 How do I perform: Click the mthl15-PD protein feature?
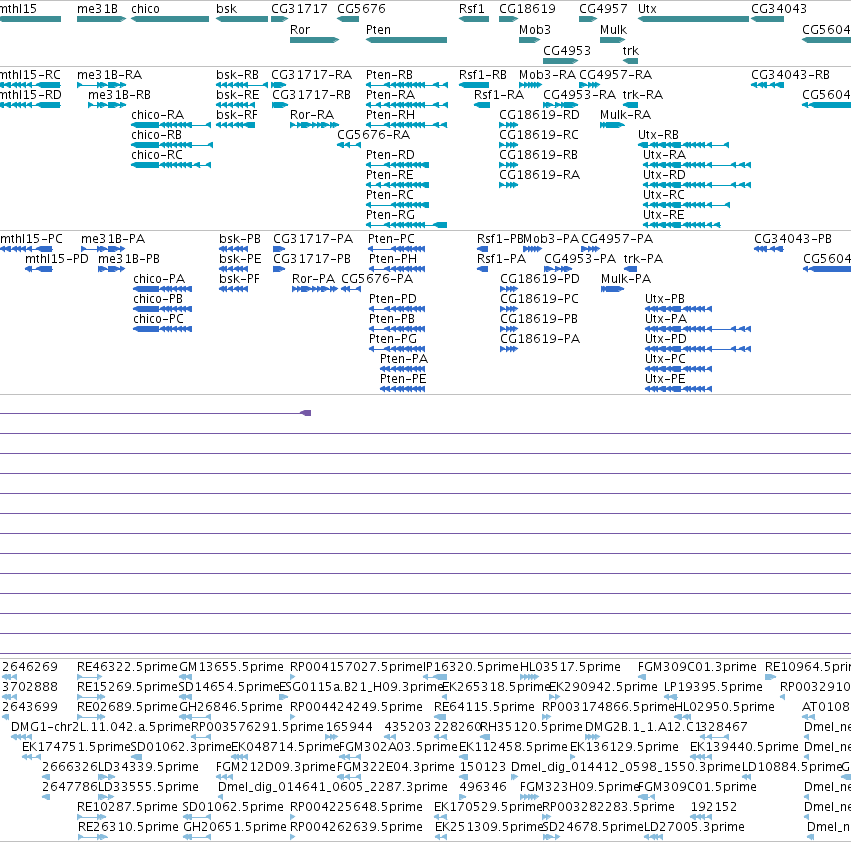pos(39,269)
